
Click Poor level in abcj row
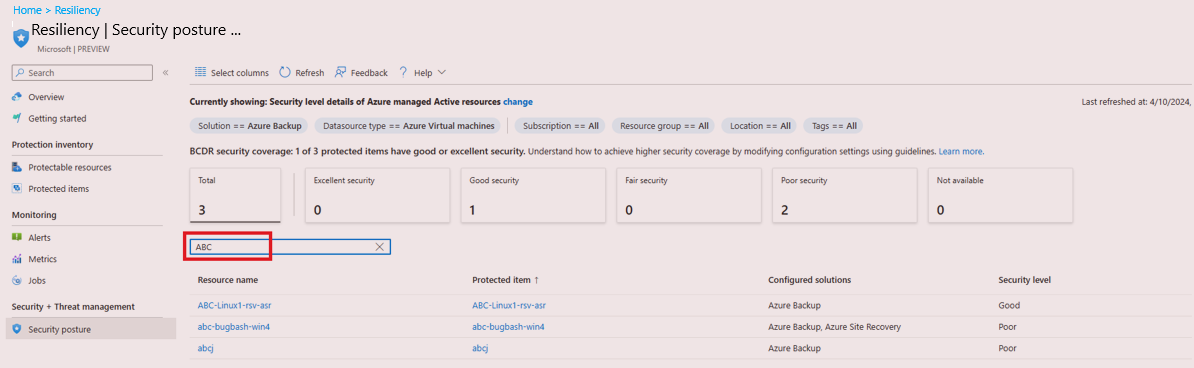(1008, 348)
